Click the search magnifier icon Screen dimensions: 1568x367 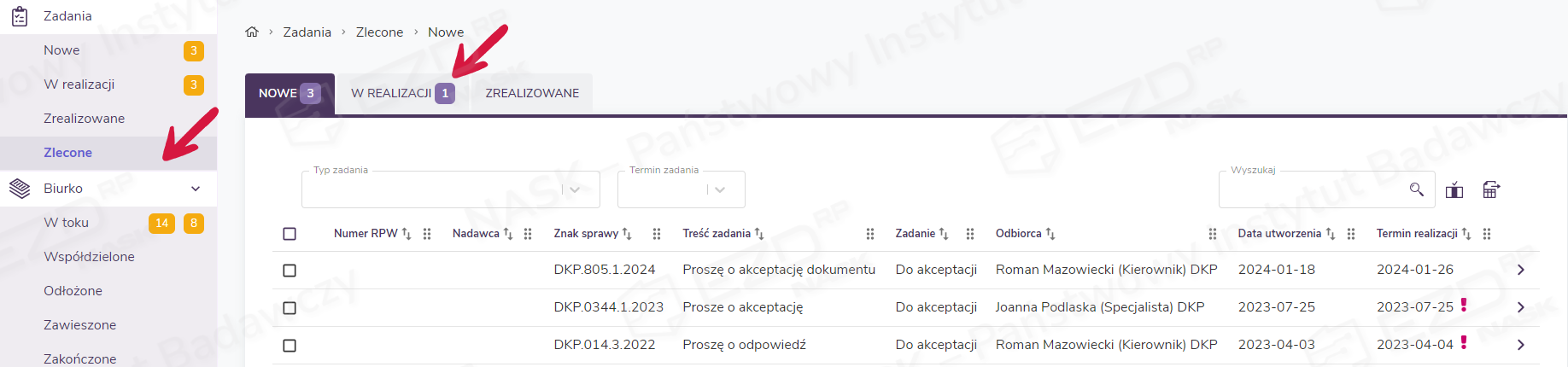click(1416, 189)
